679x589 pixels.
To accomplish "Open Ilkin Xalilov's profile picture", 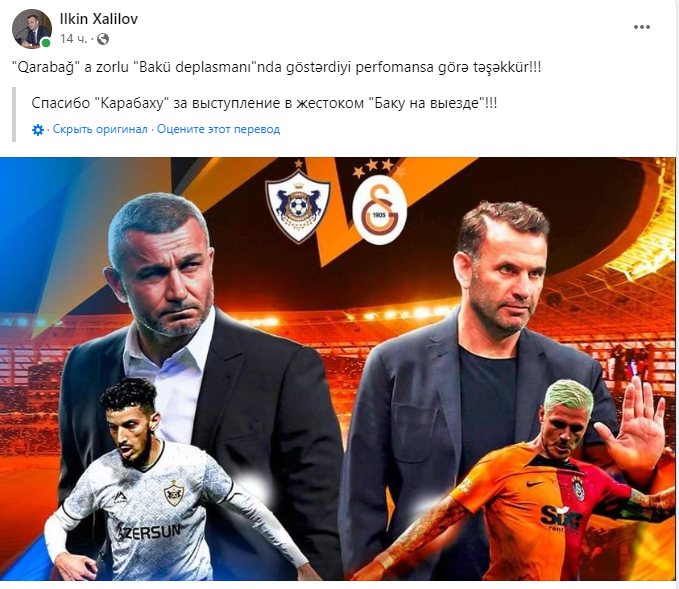I will pyautogui.click(x=31, y=29).
